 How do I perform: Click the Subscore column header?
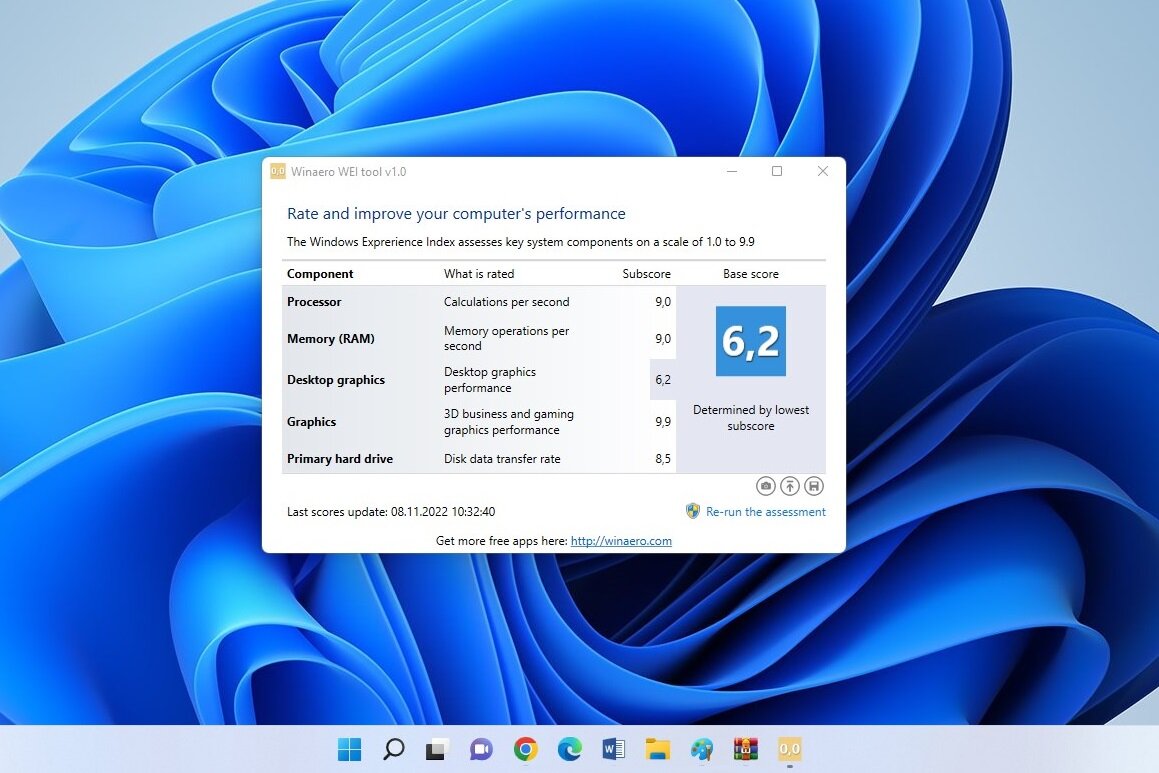click(647, 273)
